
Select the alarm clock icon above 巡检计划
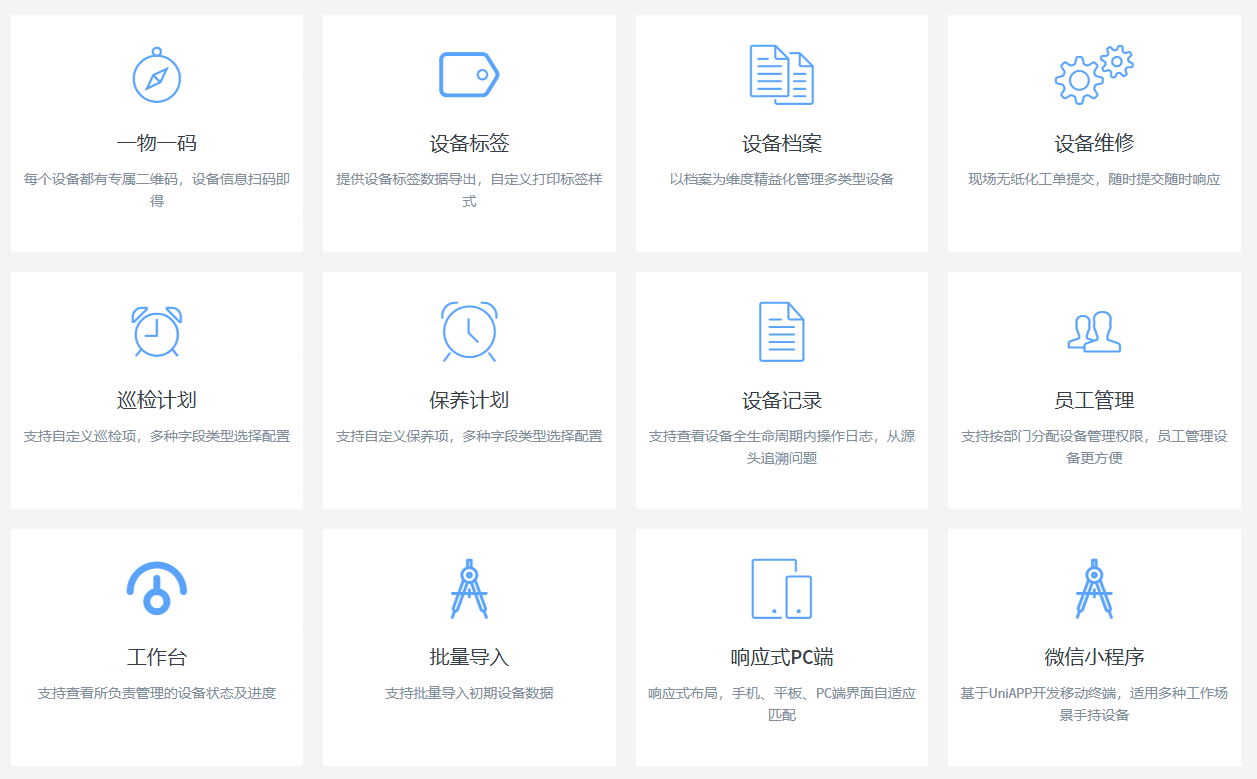click(x=156, y=330)
